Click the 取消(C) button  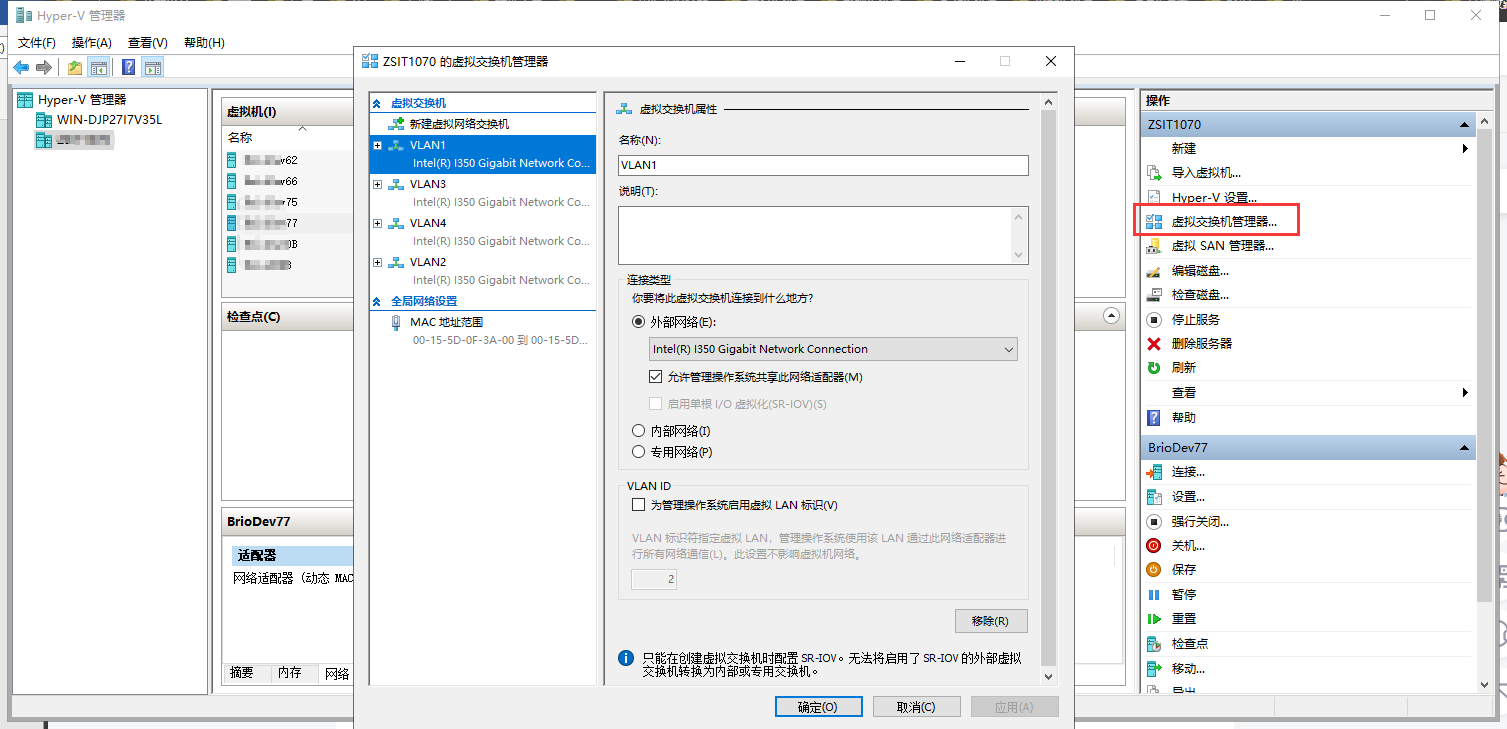click(916, 707)
